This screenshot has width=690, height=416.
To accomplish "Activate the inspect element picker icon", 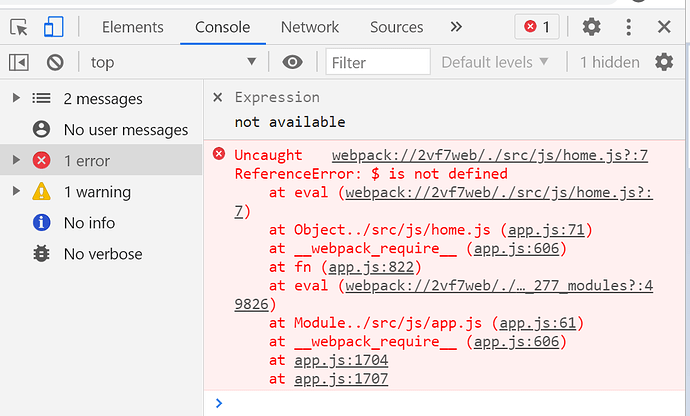I will coord(18,27).
